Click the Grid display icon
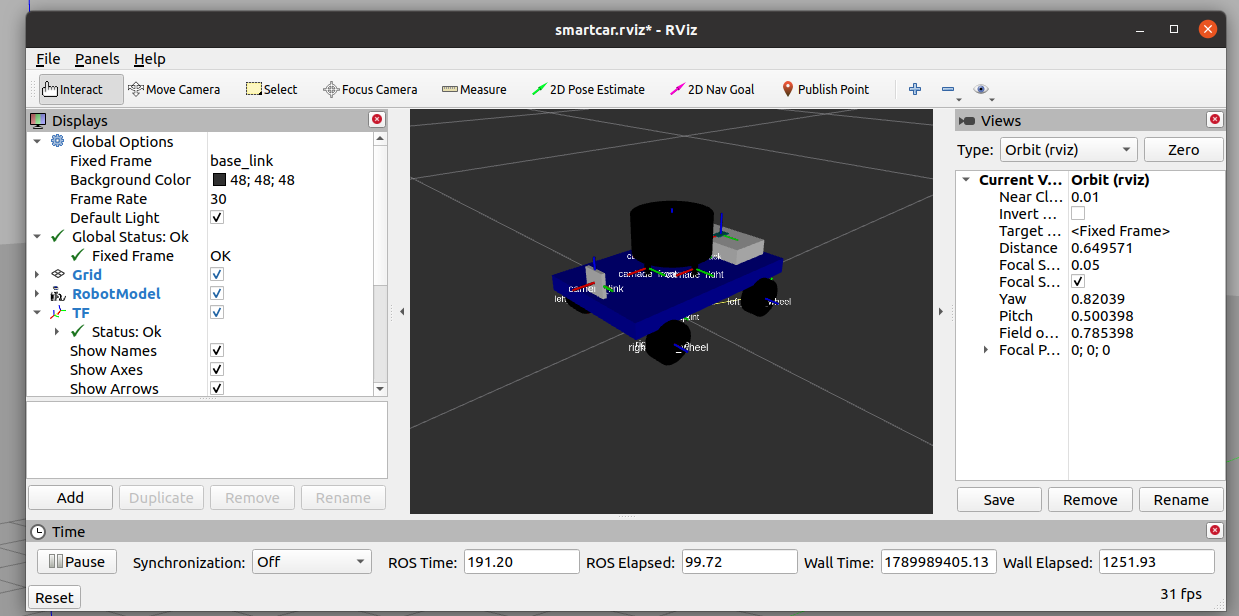Viewport: 1239px width, 616px height. (x=58, y=275)
